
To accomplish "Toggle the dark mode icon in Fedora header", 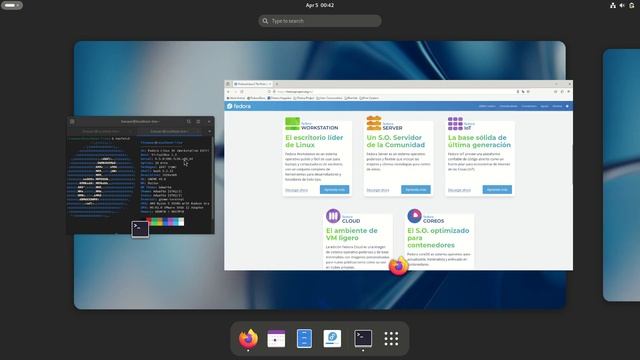I will 567,106.
